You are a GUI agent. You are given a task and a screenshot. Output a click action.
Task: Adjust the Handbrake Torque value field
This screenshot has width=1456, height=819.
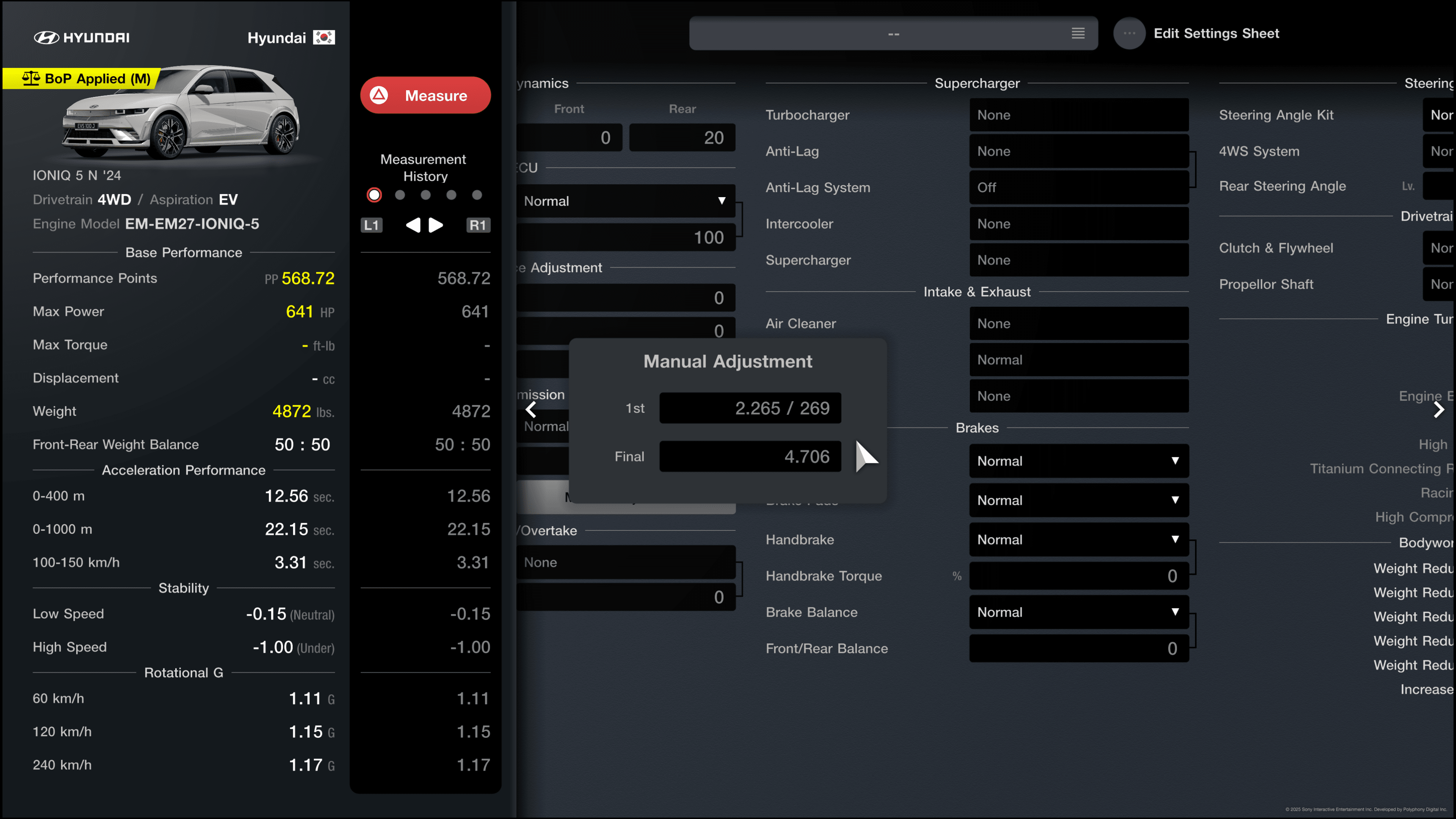click(1078, 576)
